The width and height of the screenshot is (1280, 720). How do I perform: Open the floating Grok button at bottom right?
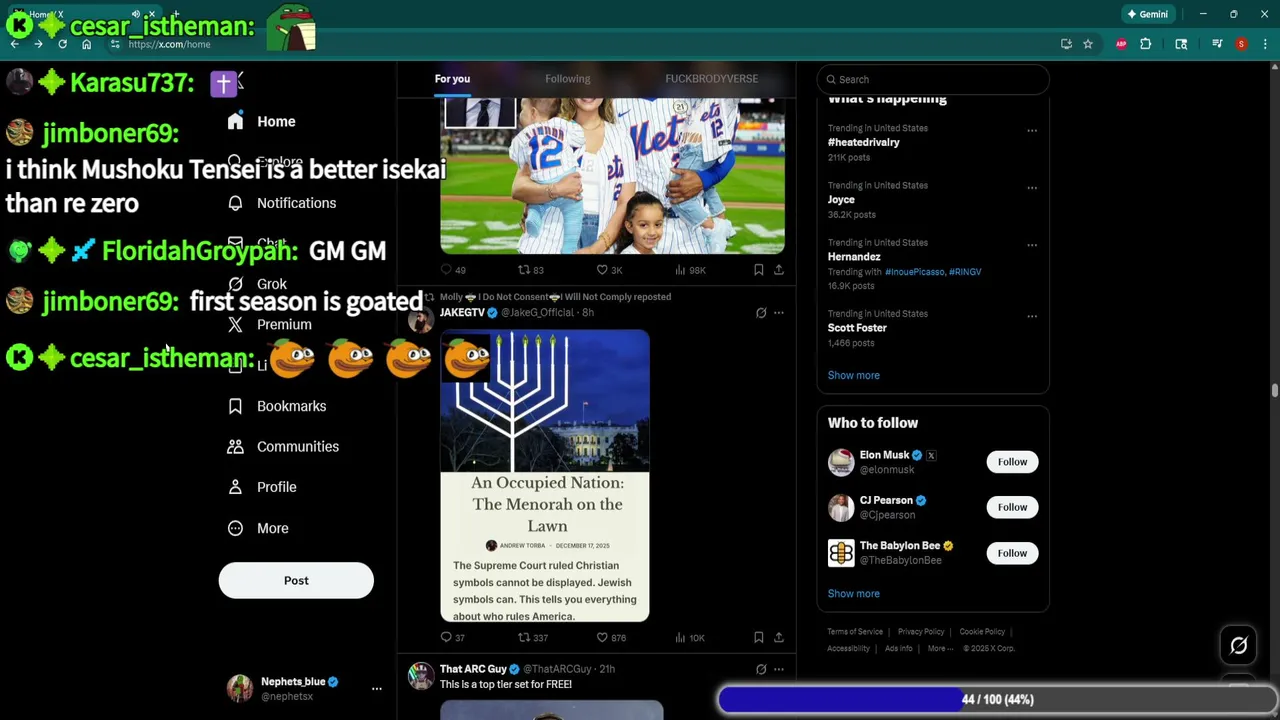(1238, 646)
